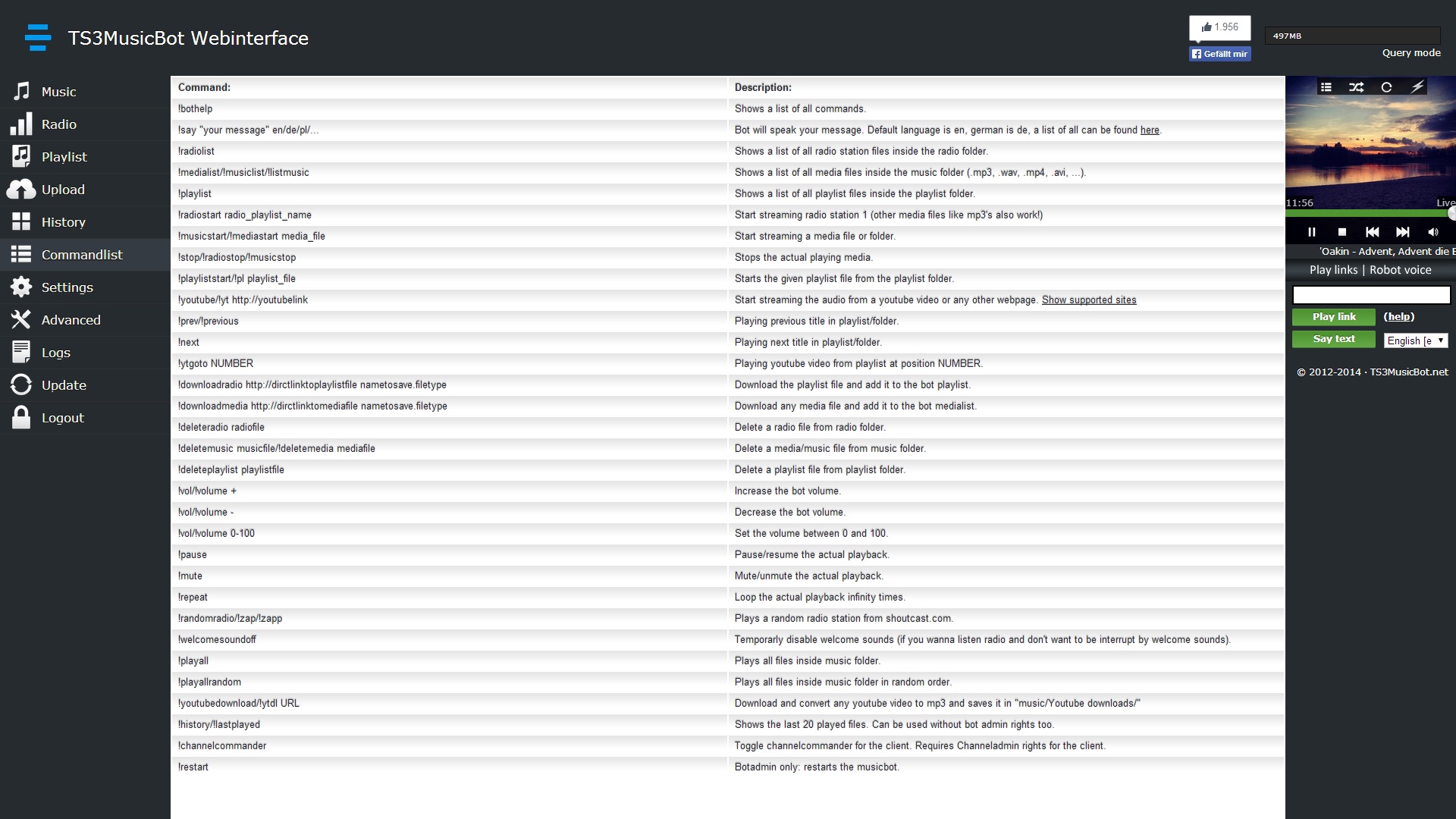Click the 497MB memory usage bar
The height and width of the screenshot is (819, 1456).
tap(1352, 36)
